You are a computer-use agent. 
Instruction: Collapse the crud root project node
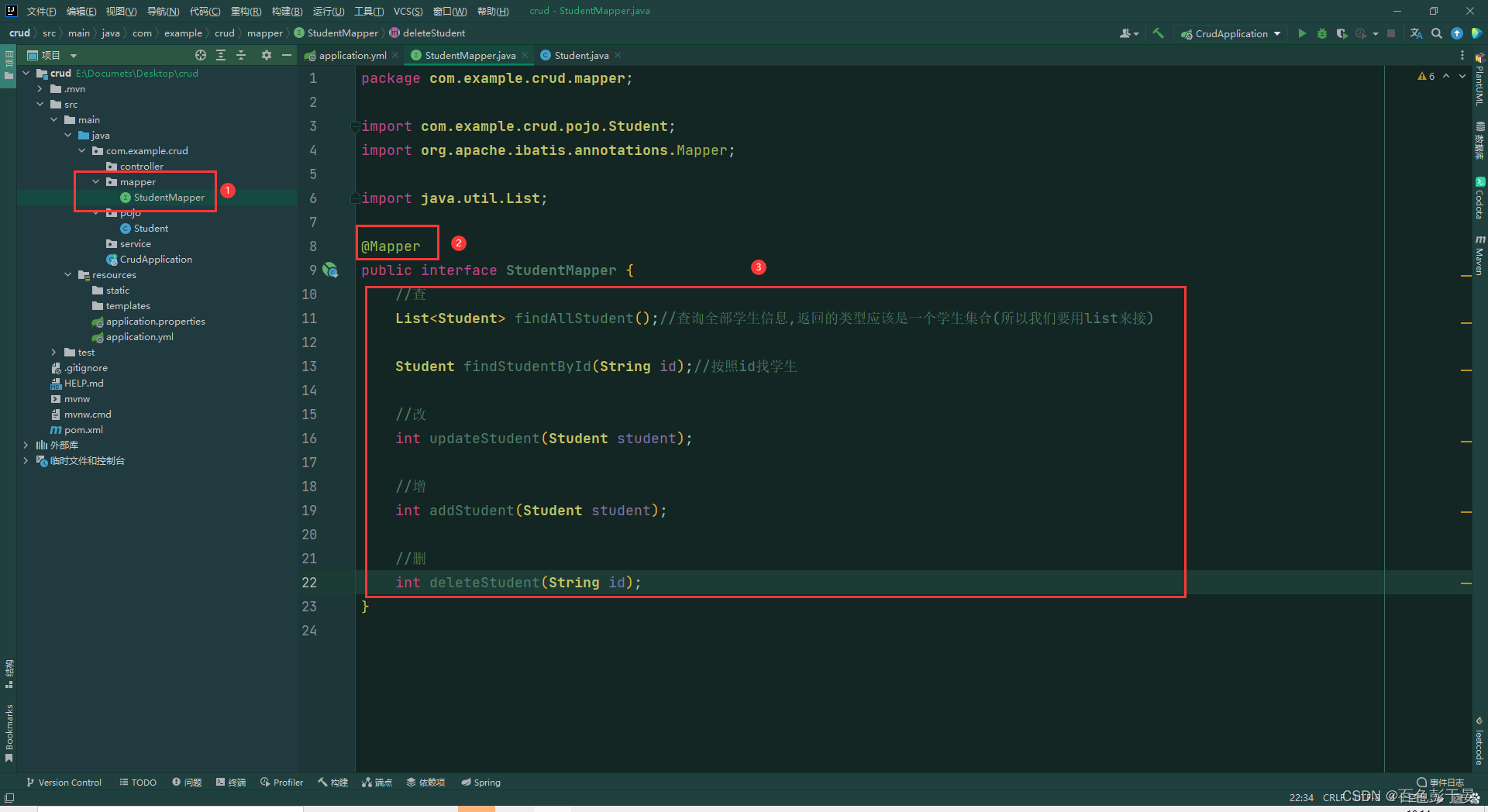pyautogui.click(x=26, y=73)
